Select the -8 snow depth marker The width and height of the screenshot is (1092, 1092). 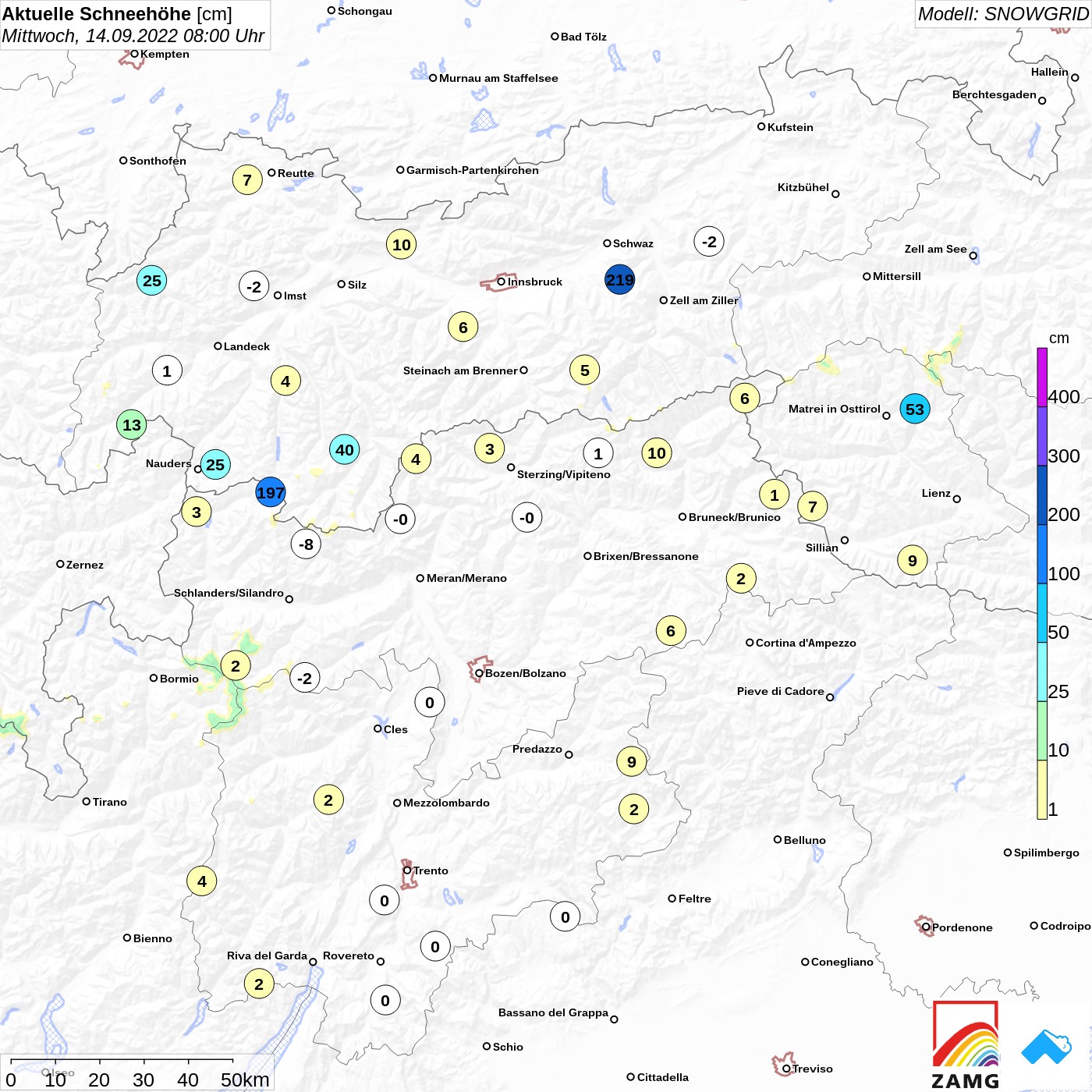tap(306, 544)
